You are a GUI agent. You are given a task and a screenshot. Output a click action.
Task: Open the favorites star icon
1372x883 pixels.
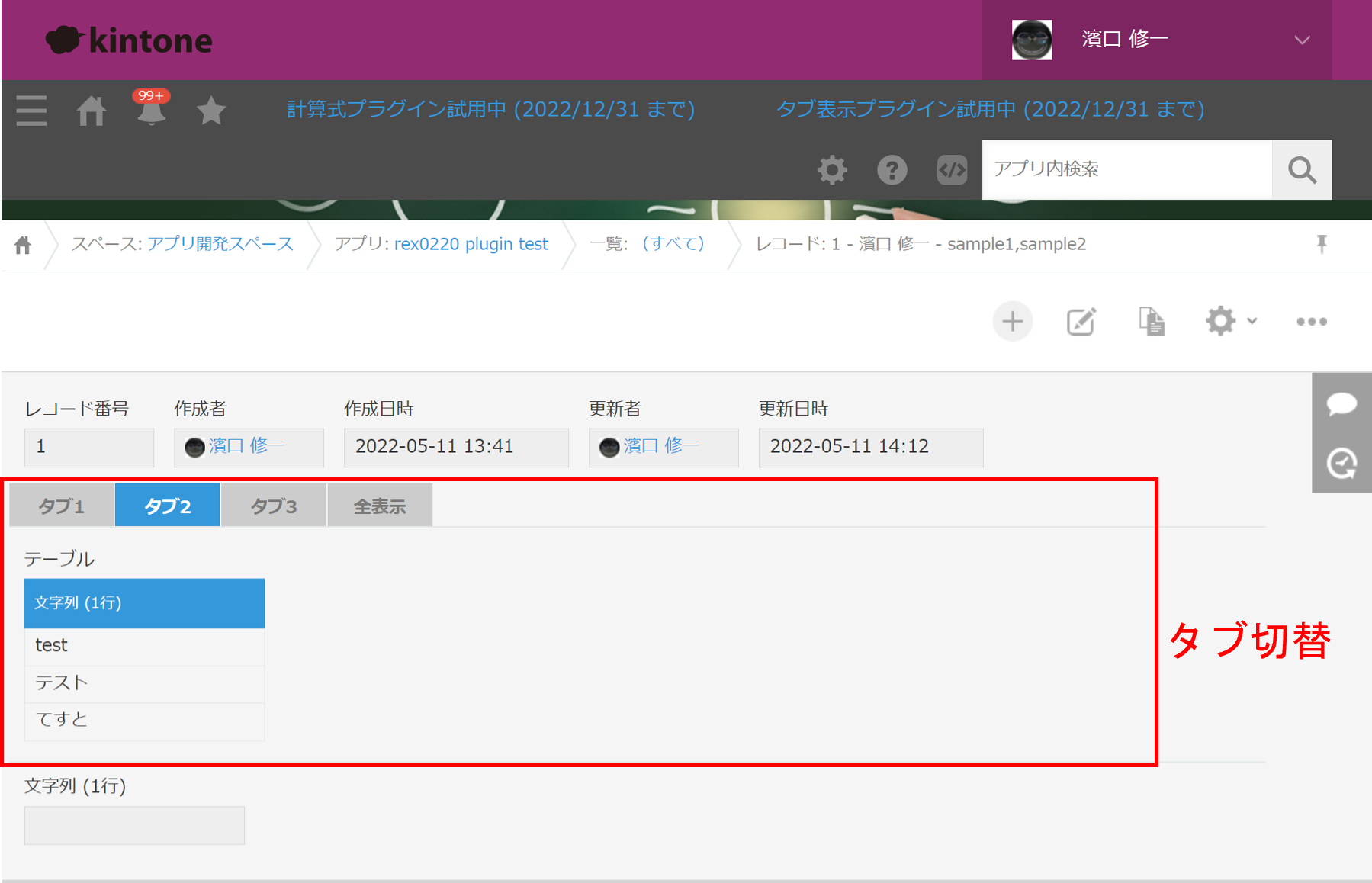pos(211,111)
